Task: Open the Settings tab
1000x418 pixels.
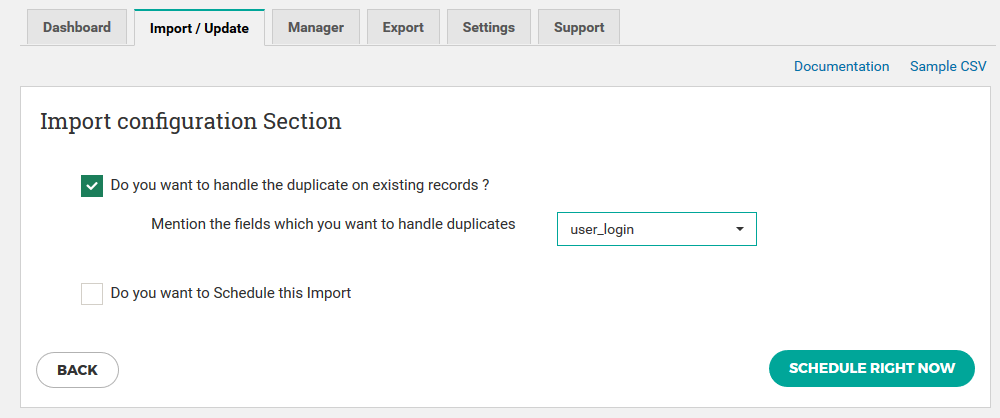Action: tap(489, 27)
